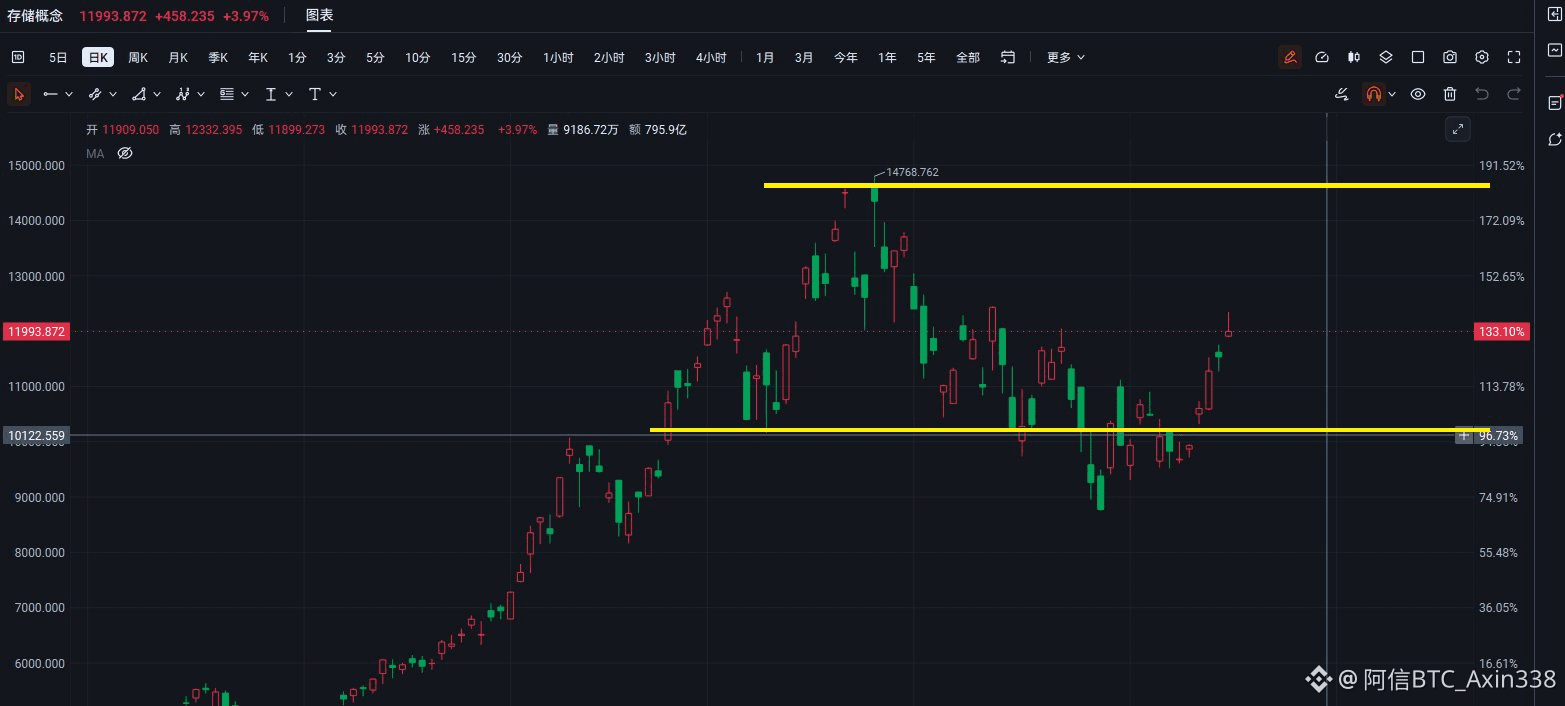This screenshot has width=1565, height=706.
Task: Select the 周K timeframe
Action: point(138,57)
